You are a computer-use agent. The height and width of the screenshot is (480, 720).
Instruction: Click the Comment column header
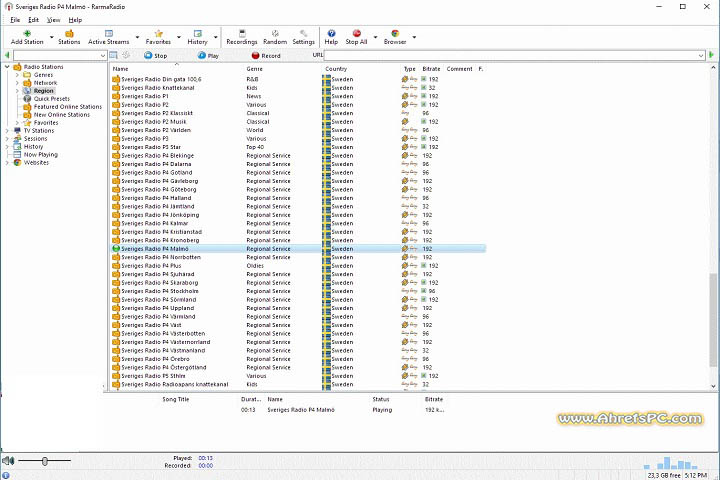click(x=459, y=69)
